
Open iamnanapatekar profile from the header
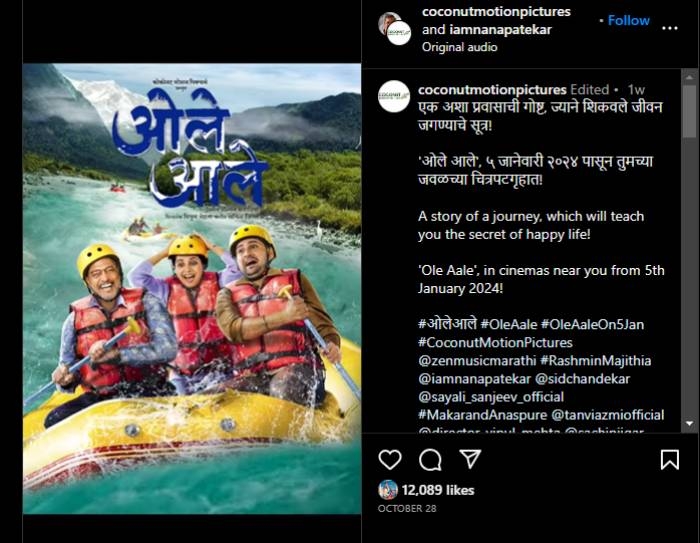tap(500, 29)
